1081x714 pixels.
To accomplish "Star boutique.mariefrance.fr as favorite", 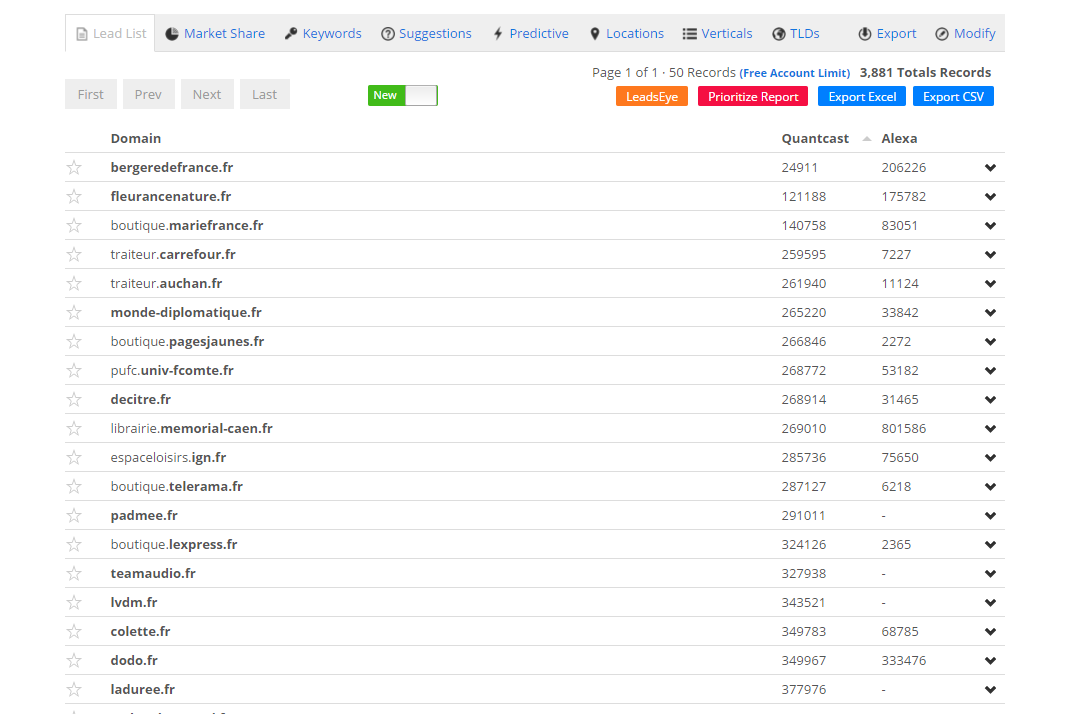I will pos(74,225).
